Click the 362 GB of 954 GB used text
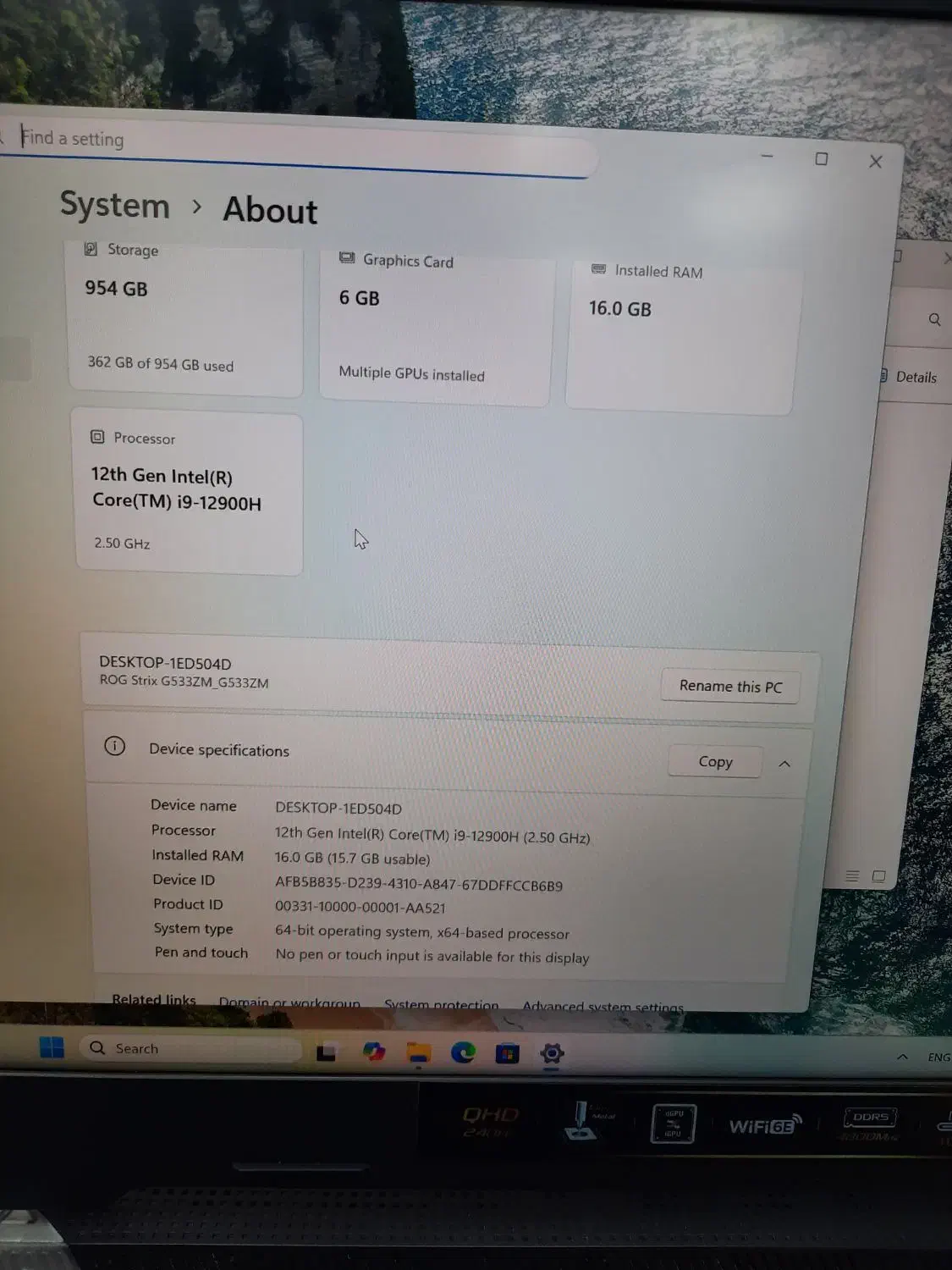The width and height of the screenshot is (952, 1270). point(160,363)
